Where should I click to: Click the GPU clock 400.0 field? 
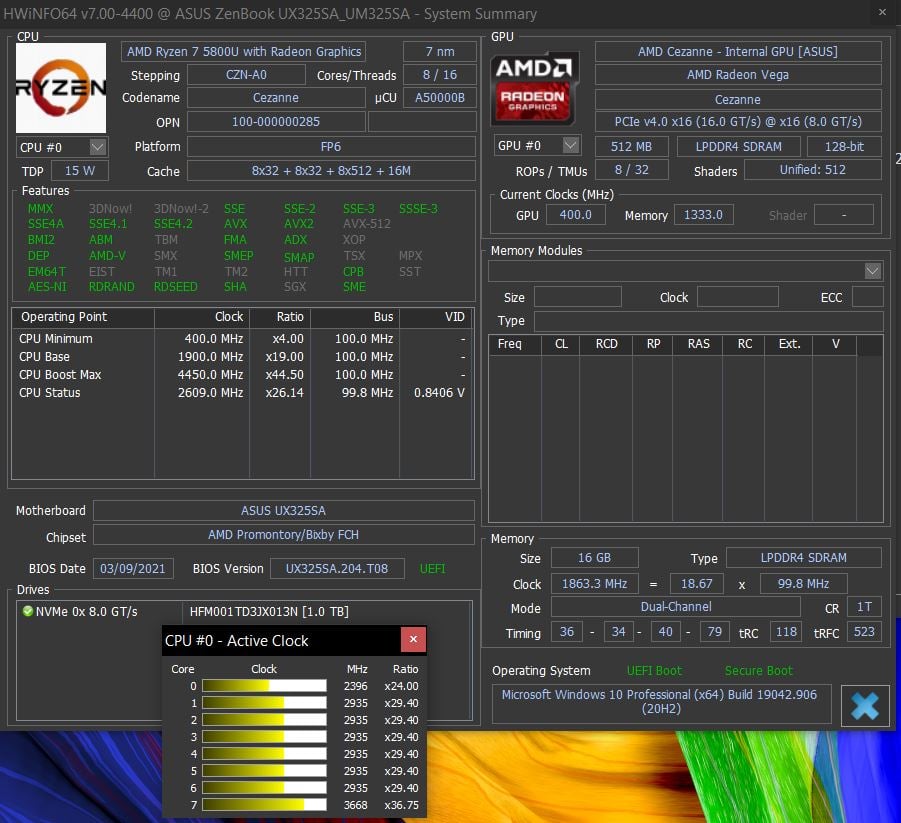pyautogui.click(x=575, y=215)
